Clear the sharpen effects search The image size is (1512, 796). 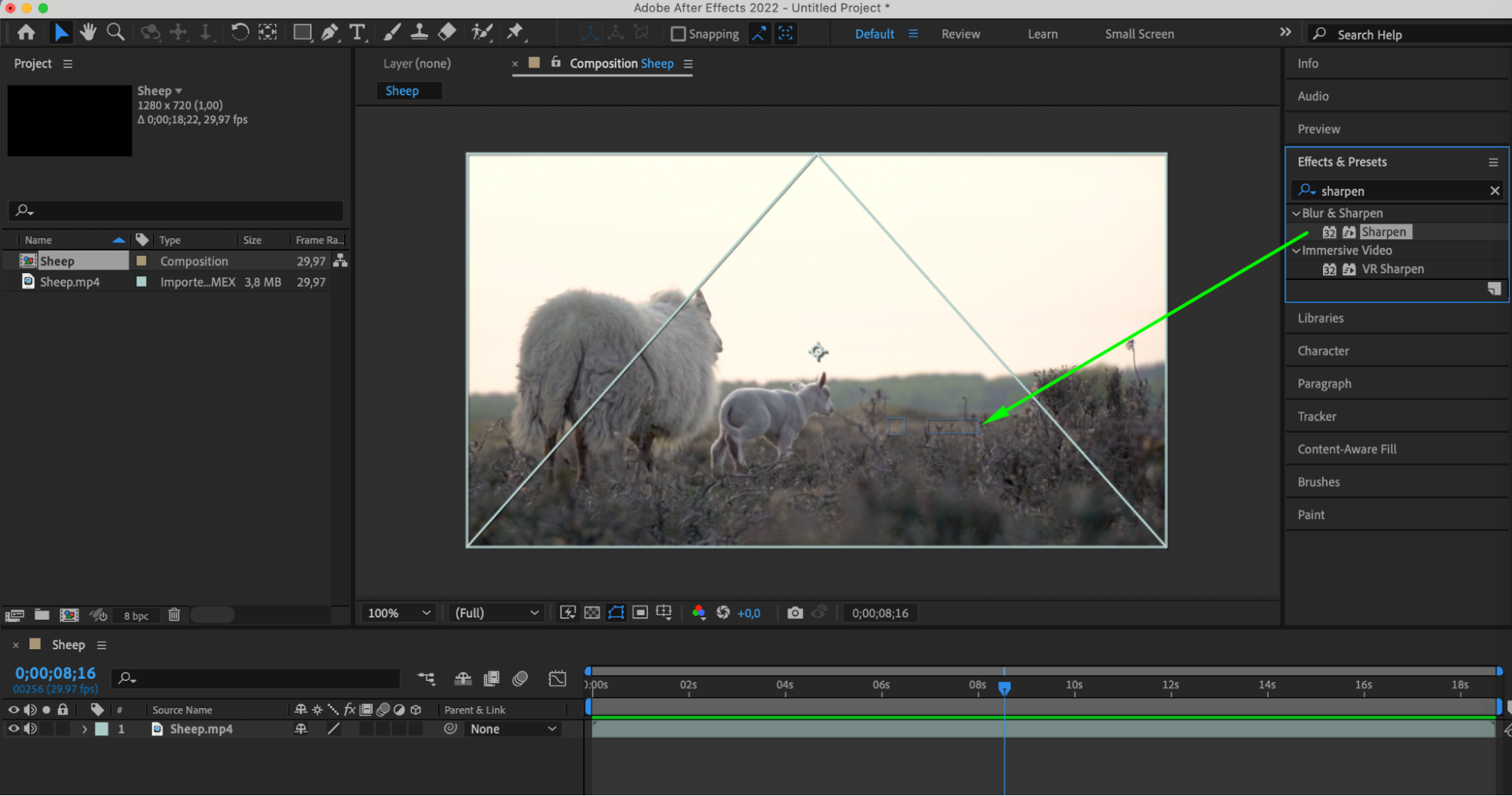1494,191
